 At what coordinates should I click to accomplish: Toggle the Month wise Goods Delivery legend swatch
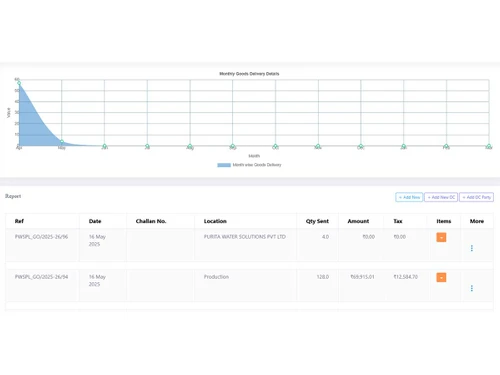224,165
